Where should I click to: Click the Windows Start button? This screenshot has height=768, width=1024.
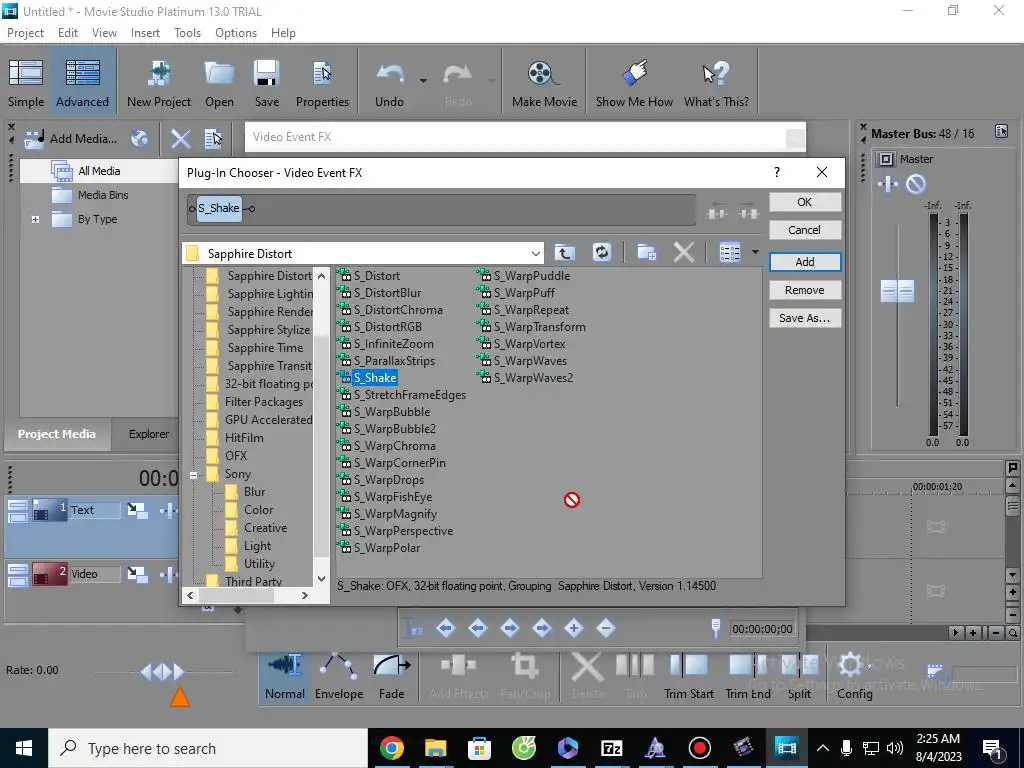coord(24,748)
